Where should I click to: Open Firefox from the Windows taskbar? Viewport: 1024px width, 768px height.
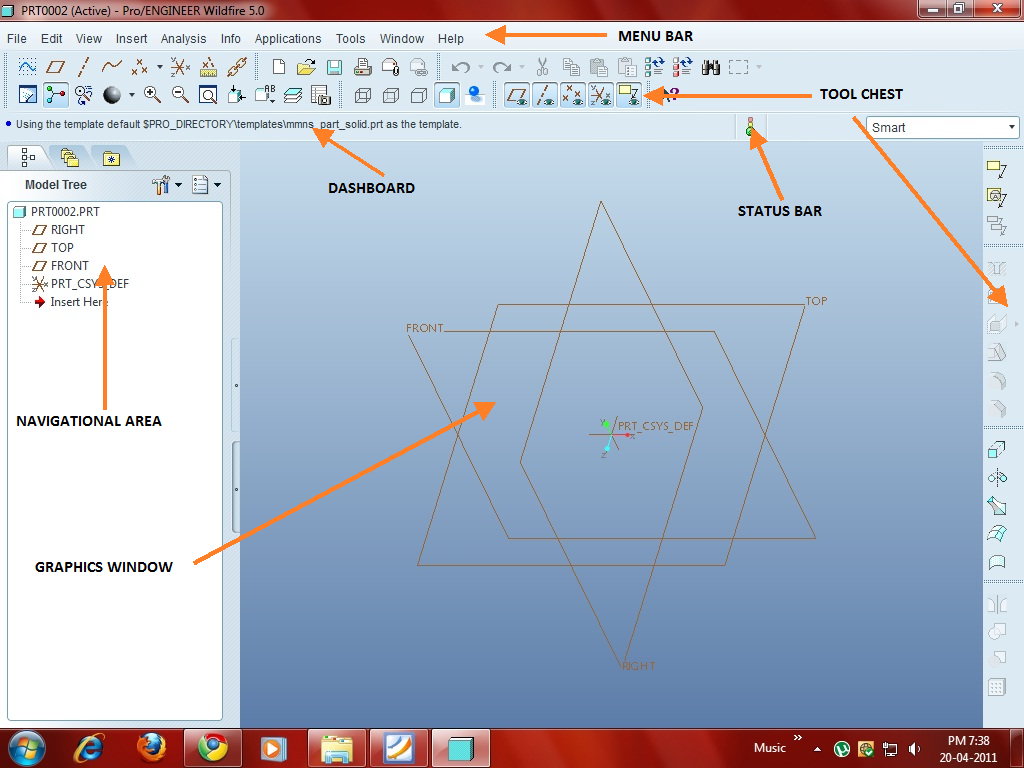pyautogui.click(x=151, y=748)
